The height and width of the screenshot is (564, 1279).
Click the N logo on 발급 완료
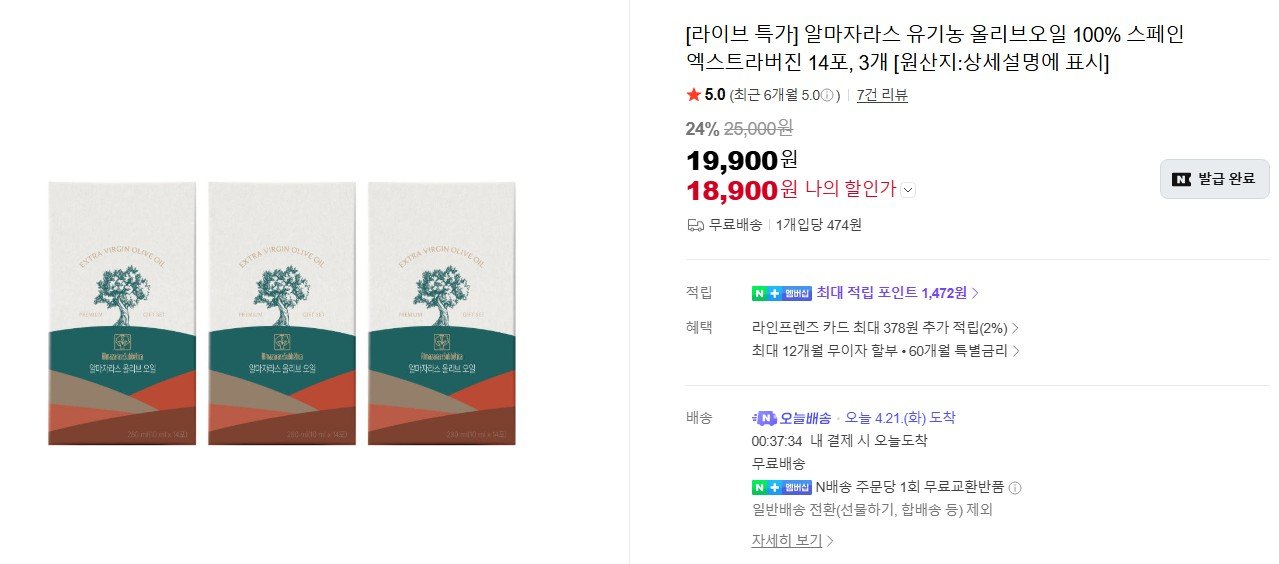click(1182, 179)
